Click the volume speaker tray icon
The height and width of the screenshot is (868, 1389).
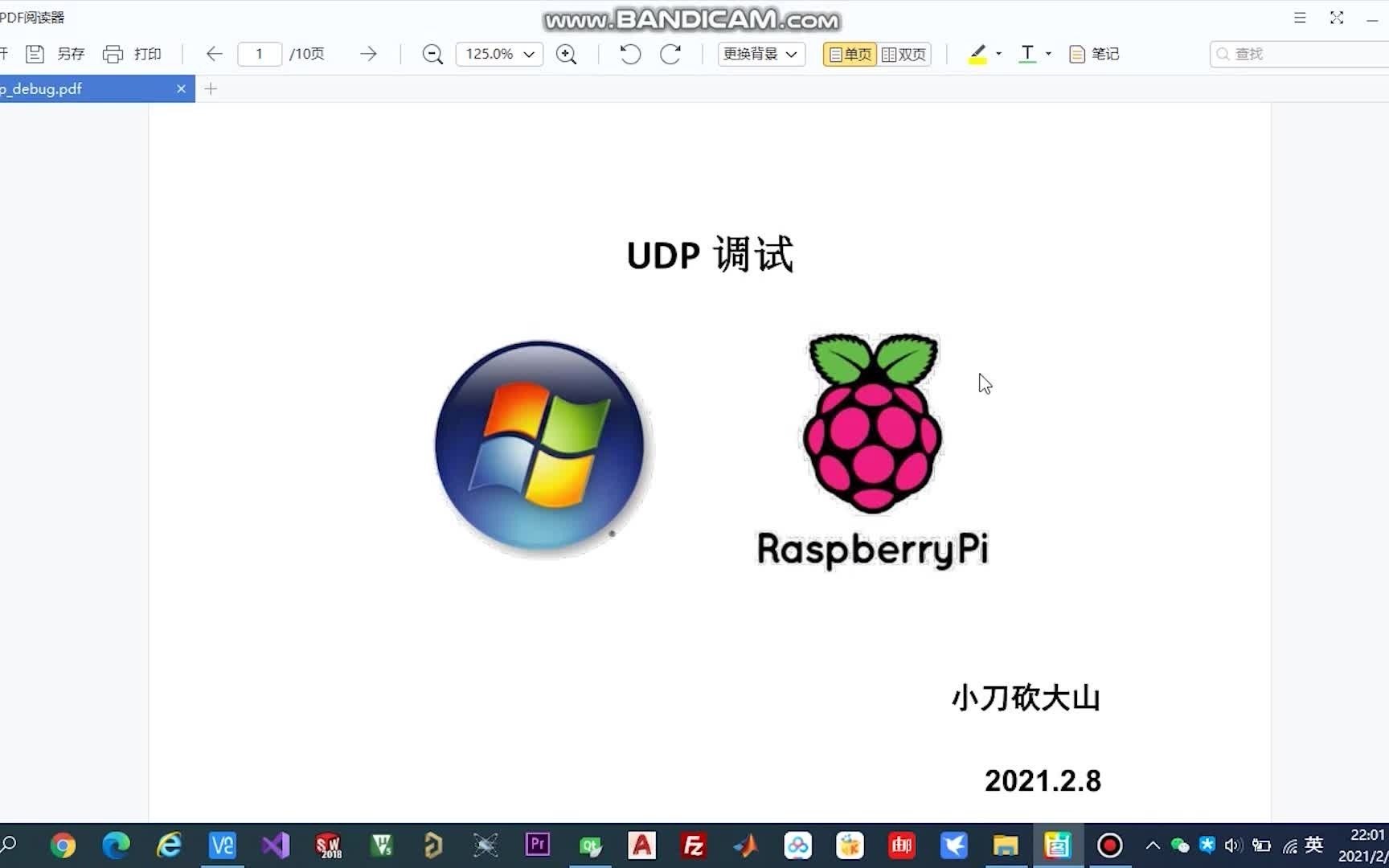[1233, 845]
